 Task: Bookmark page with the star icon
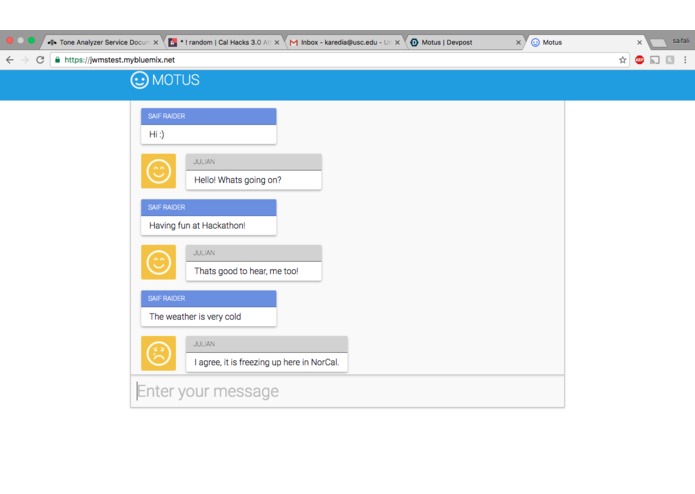(x=622, y=60)
